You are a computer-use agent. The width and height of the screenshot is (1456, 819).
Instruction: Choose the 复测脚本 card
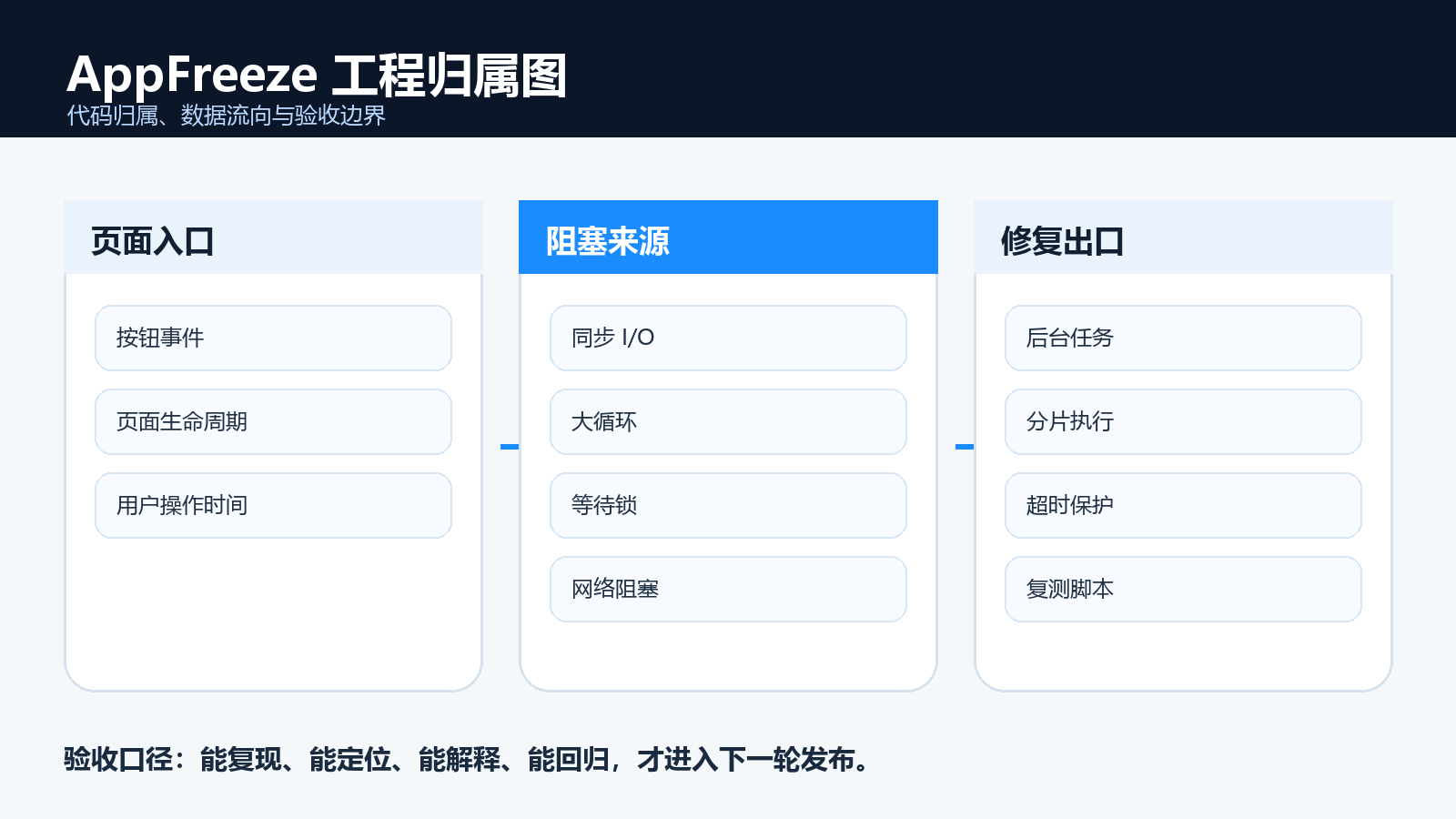point(1183,590)
